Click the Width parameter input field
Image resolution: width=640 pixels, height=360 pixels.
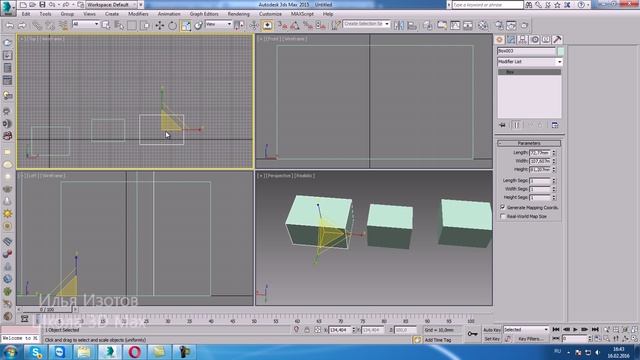[x=540, y=161]
